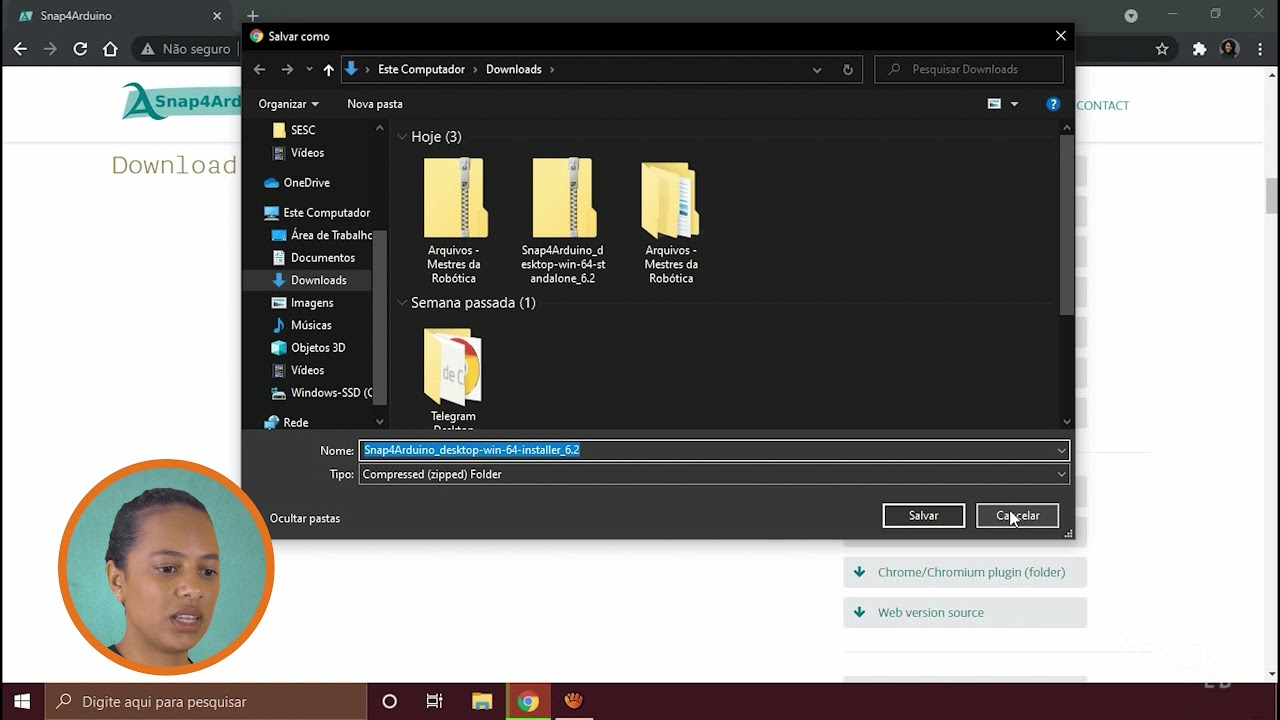
Task: Open Cortana from the taskbar
Action: tap(390, 701)
